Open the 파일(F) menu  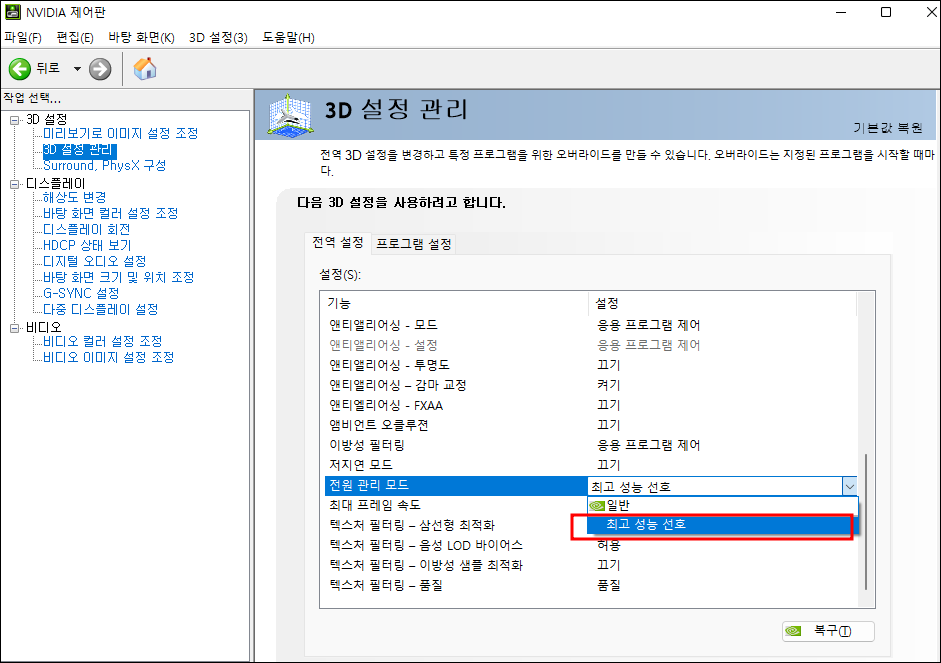coord(23,38)
